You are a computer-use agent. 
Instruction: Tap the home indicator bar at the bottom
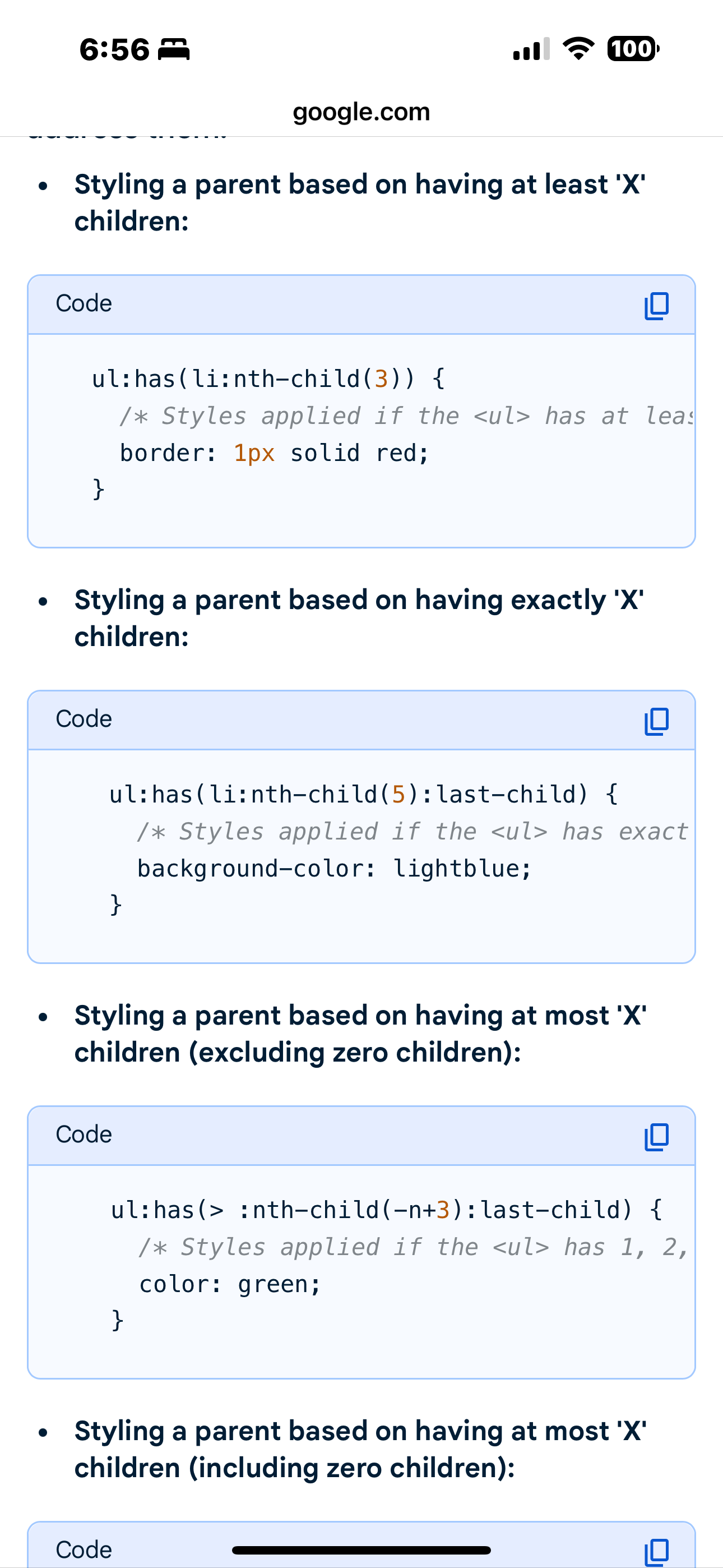[x=361, y=1549]
